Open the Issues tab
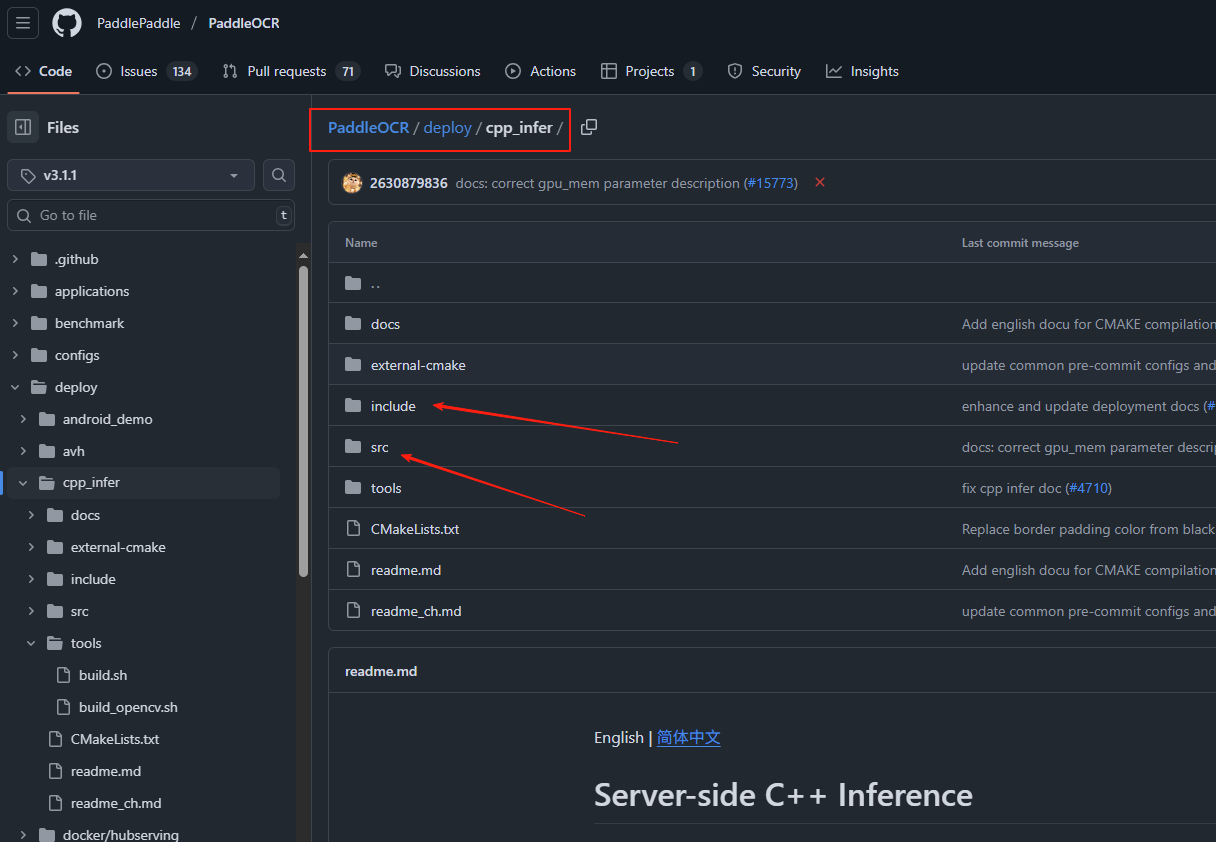 point(146,71)
